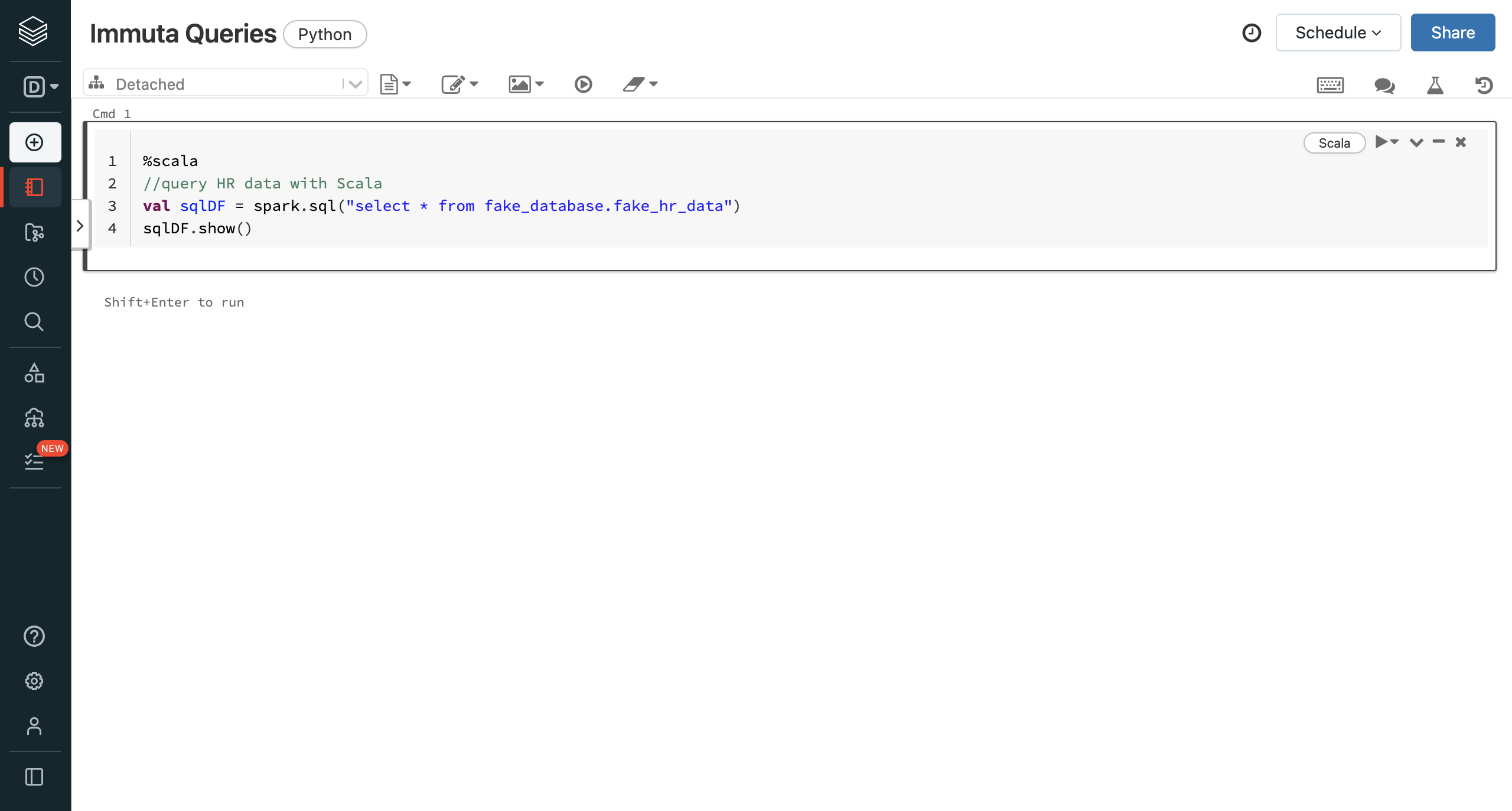This screenshot has width=1512, height=811.
Task: Open the File menu icon in toolbar
Action: tap(395, 84)
